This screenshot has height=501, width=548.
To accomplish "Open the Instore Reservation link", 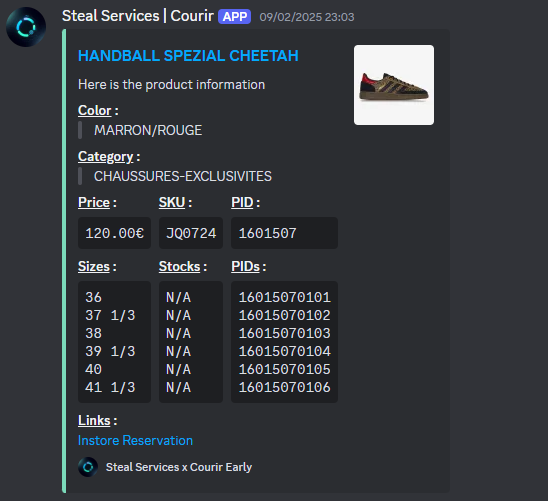I will click(135, 440).
